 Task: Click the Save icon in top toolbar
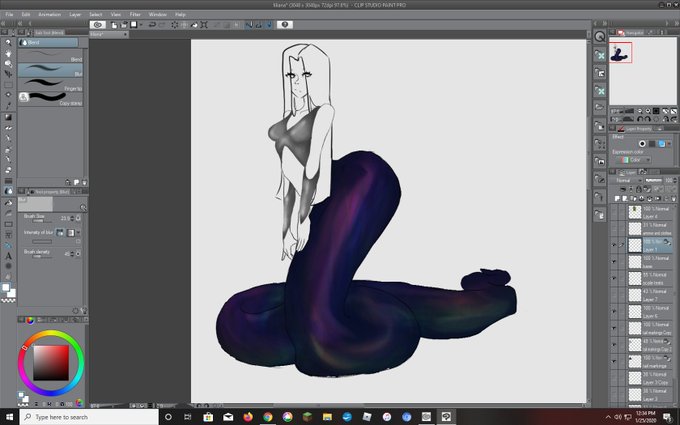tap(134, 25)
